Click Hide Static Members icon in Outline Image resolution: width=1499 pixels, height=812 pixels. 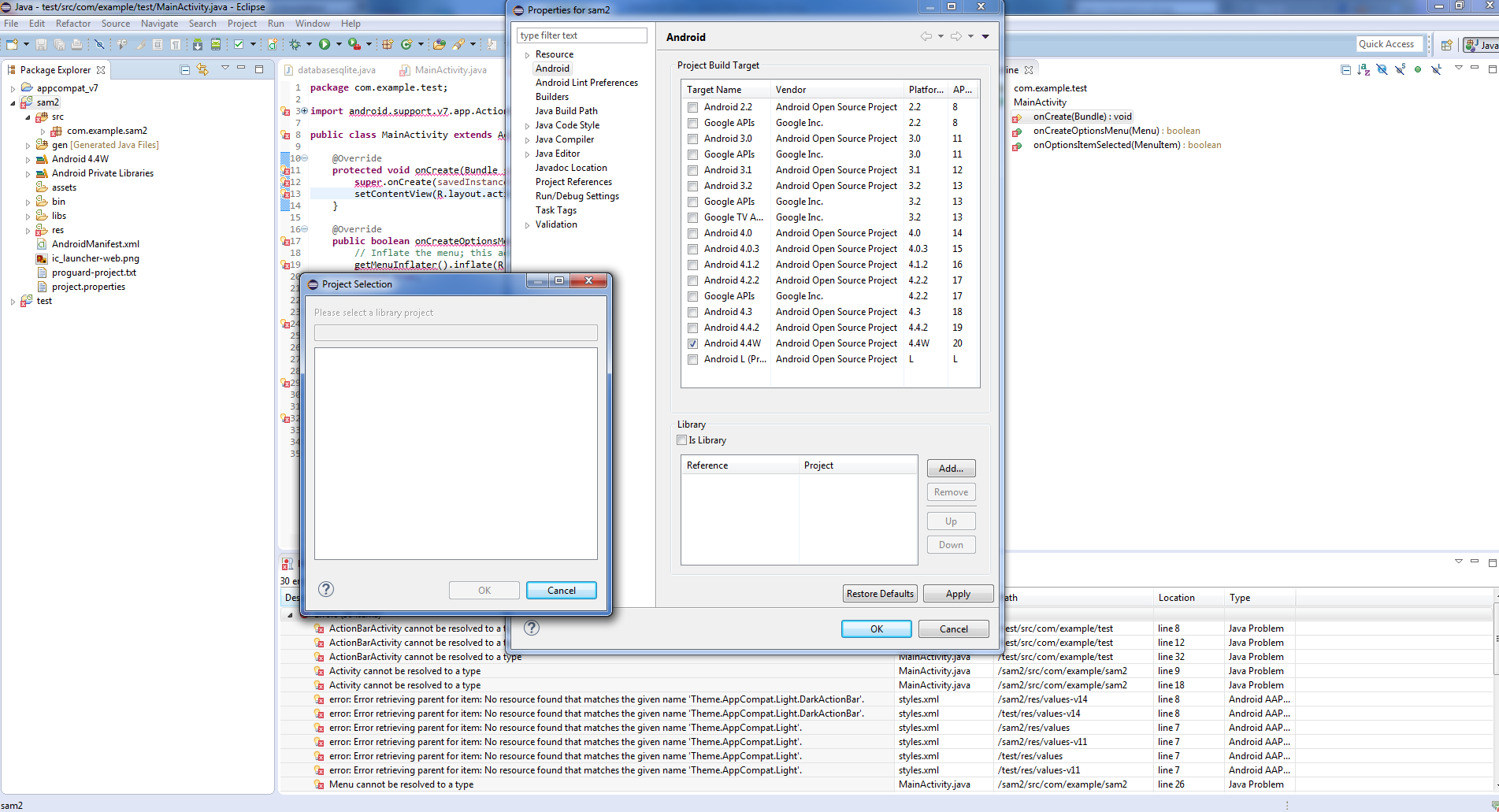coord(1400,69)
